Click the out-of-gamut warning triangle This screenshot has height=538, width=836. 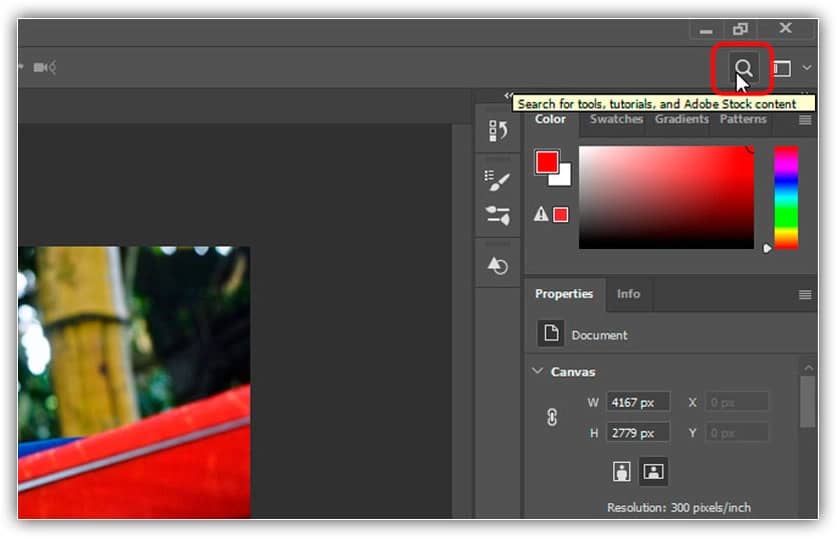coord(541,214)
